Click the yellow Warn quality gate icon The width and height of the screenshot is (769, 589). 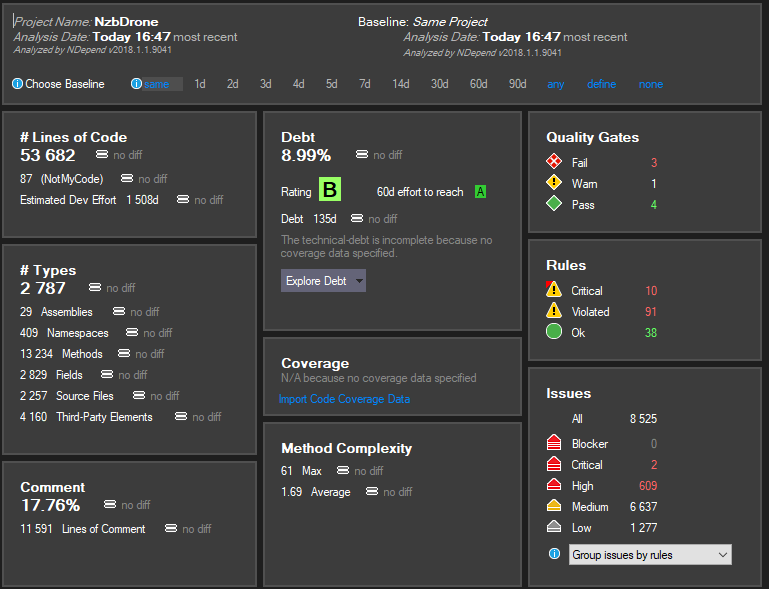(x=554, y=182)
